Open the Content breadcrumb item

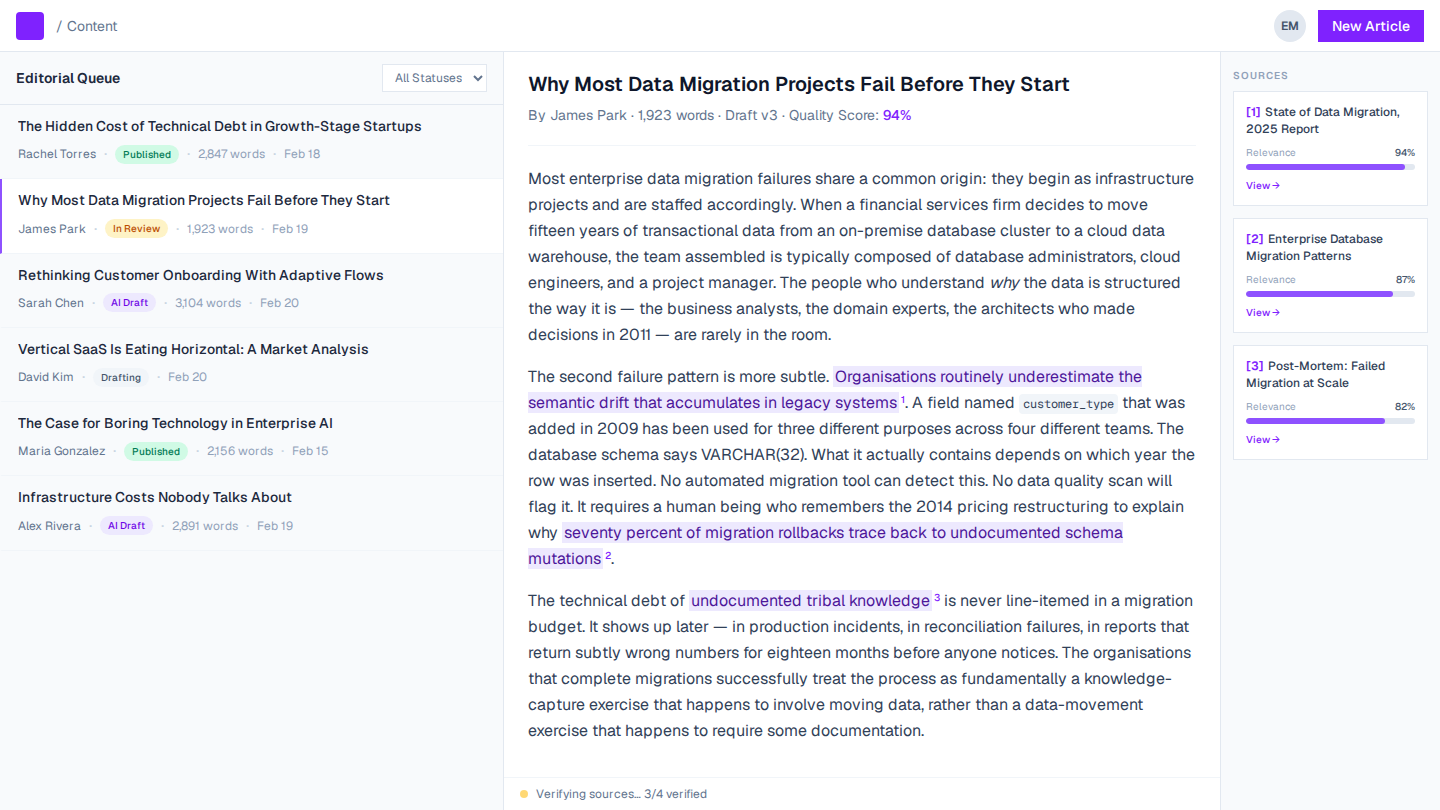[90, 26]
